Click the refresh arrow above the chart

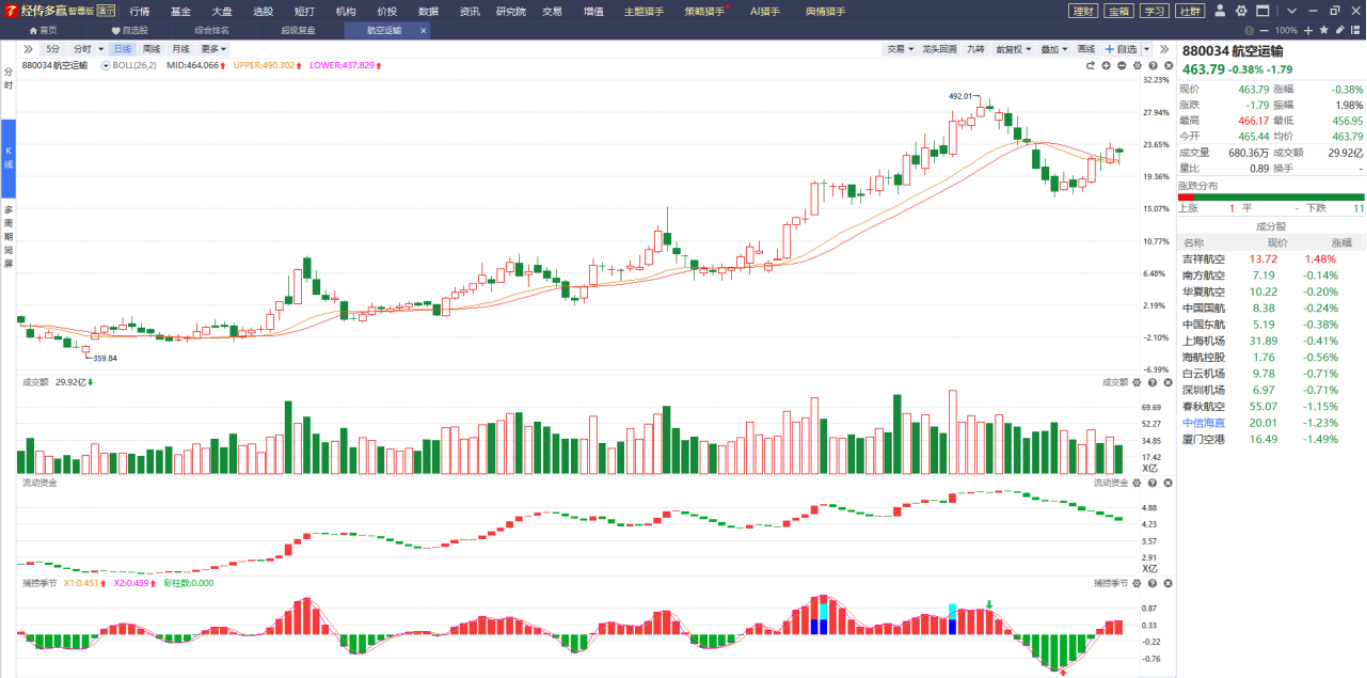point(1091,66)
